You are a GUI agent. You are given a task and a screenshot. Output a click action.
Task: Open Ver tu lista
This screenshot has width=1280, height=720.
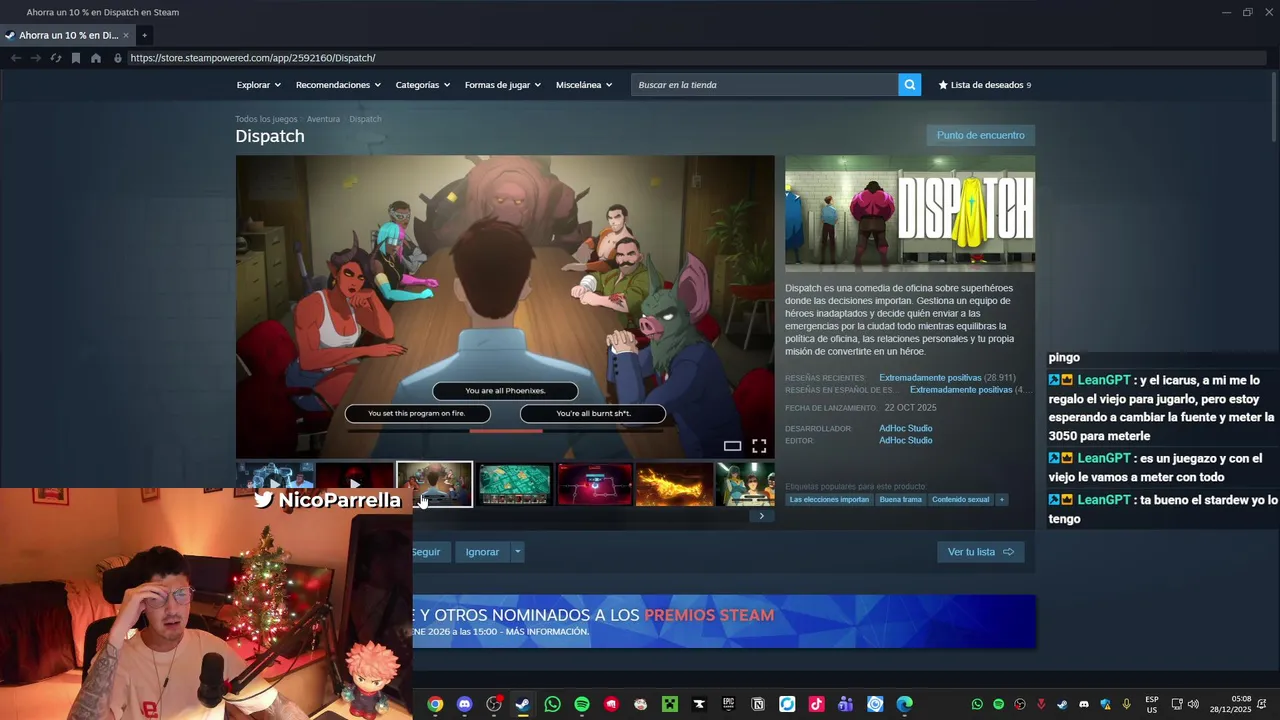point(980,552)
